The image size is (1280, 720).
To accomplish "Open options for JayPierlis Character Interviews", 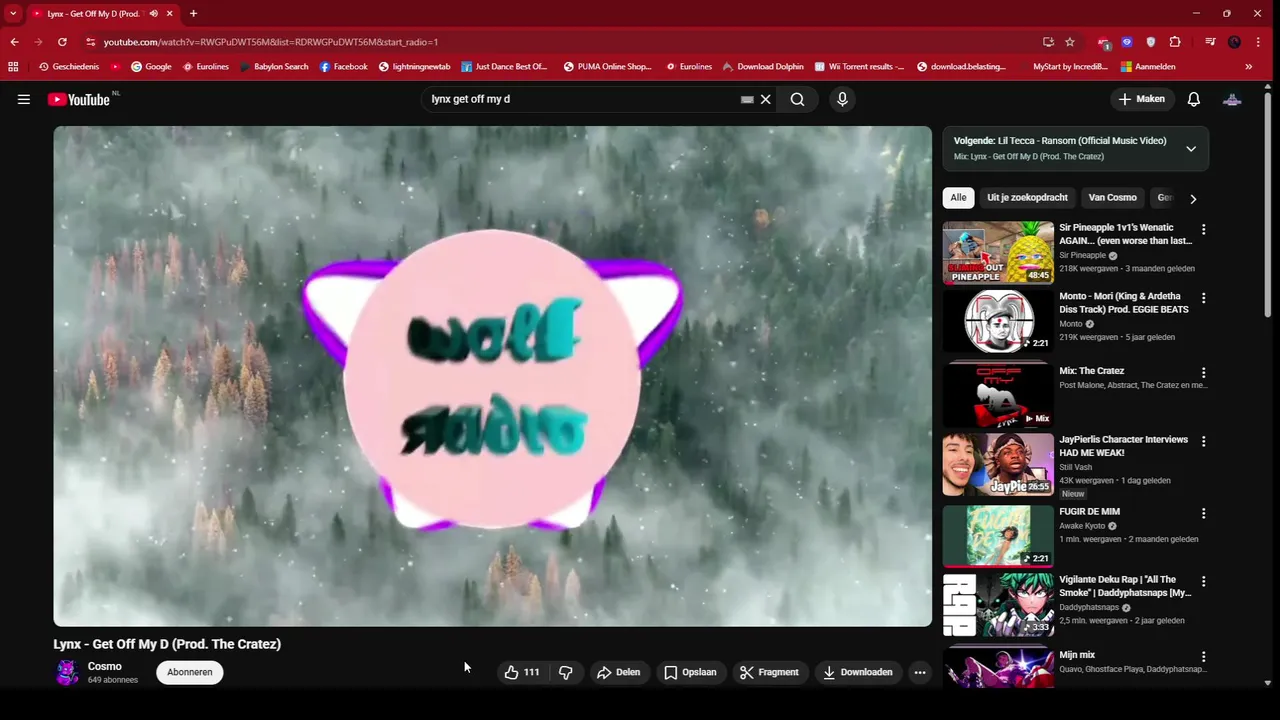I will pyautogui.click(x=1203, y=441).
